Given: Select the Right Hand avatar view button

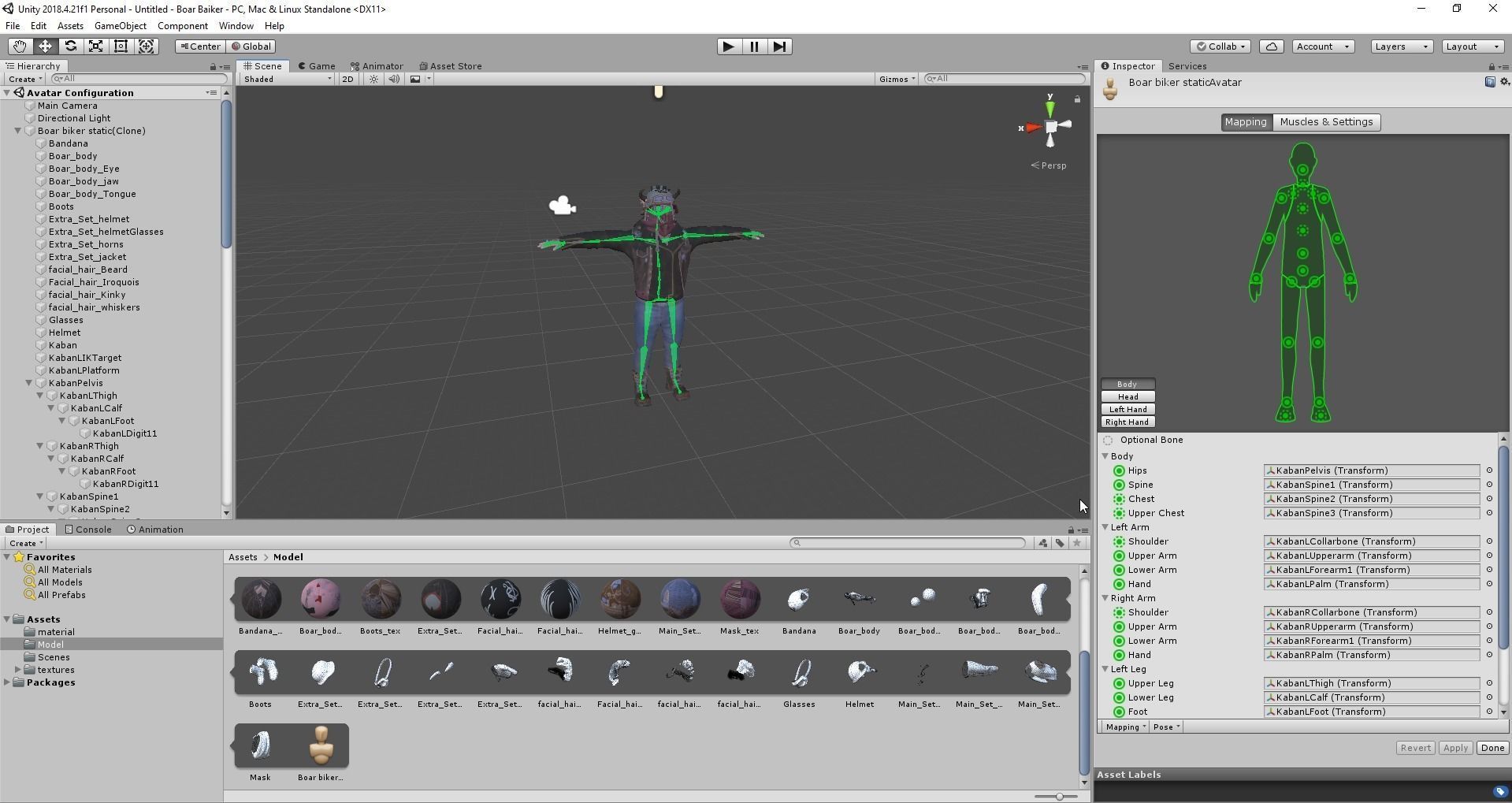Looking at the screenshot, I should coord(1127,422).
